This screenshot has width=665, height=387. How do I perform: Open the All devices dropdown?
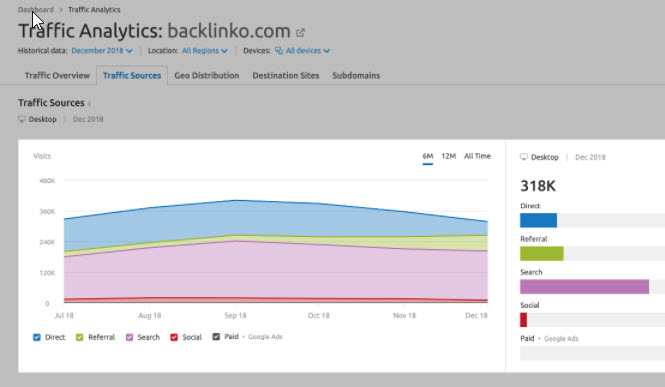pyautogui.click(x=307, y=51)
